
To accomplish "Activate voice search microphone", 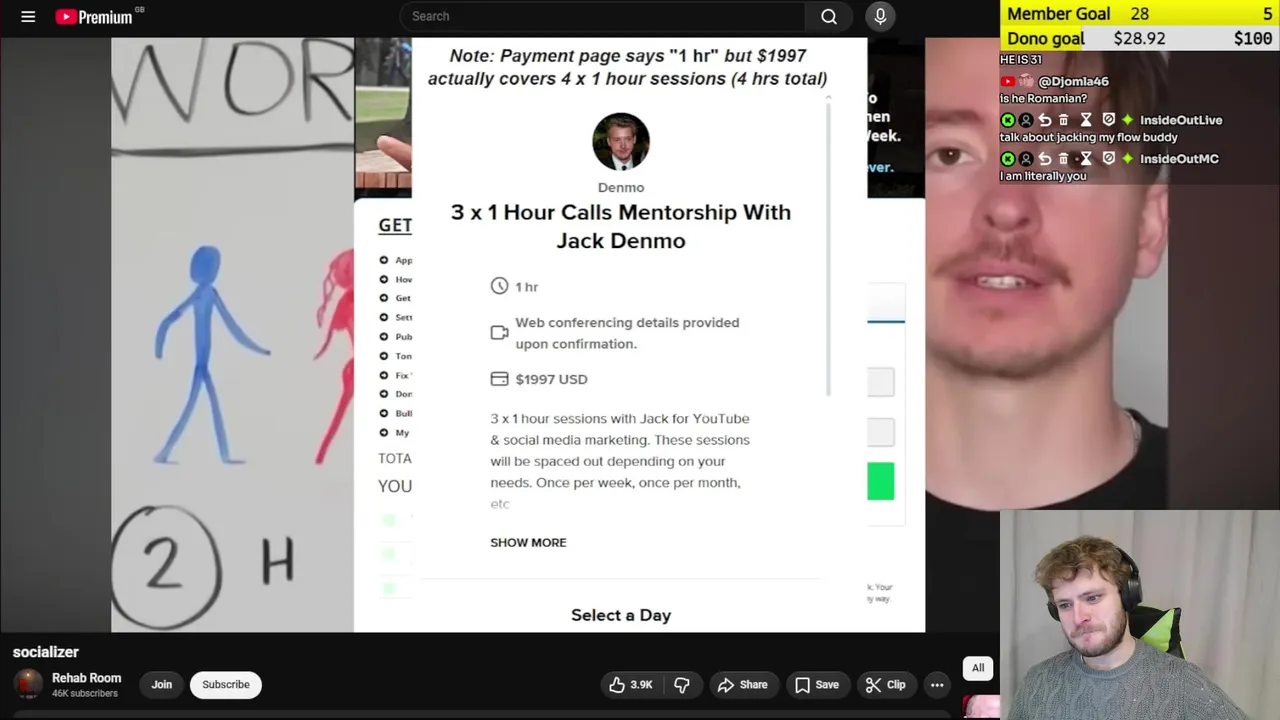I will pos(880,16).
